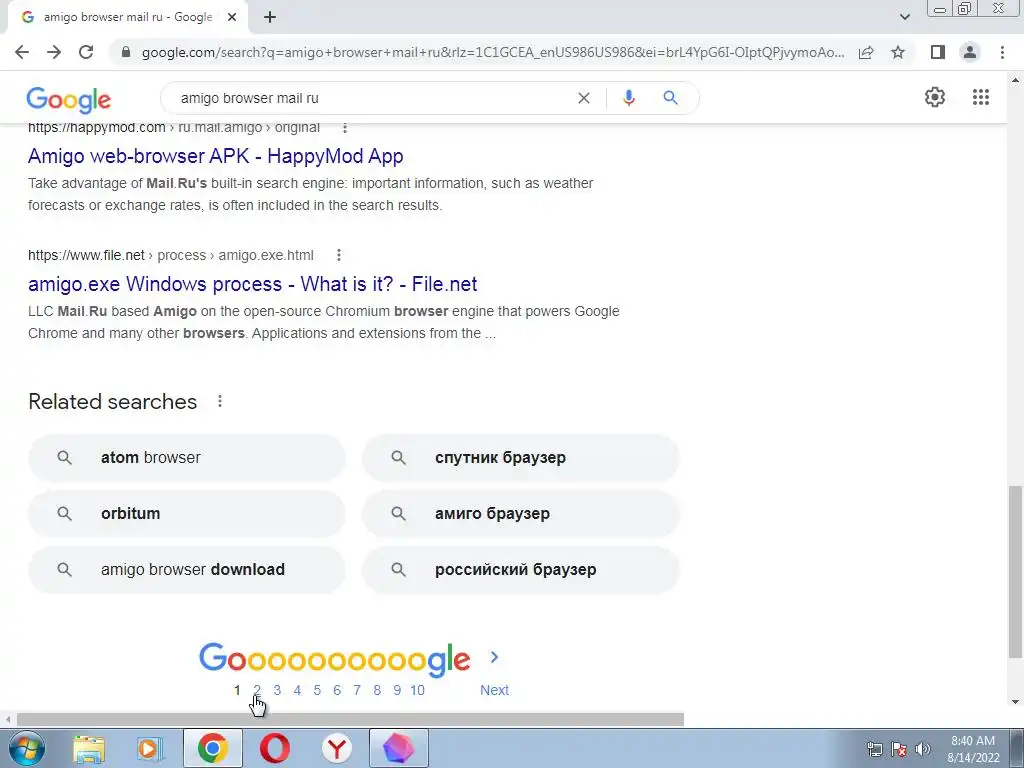Open the Windows Start menu orb
1024x768 pixels.
click(27, 748)
